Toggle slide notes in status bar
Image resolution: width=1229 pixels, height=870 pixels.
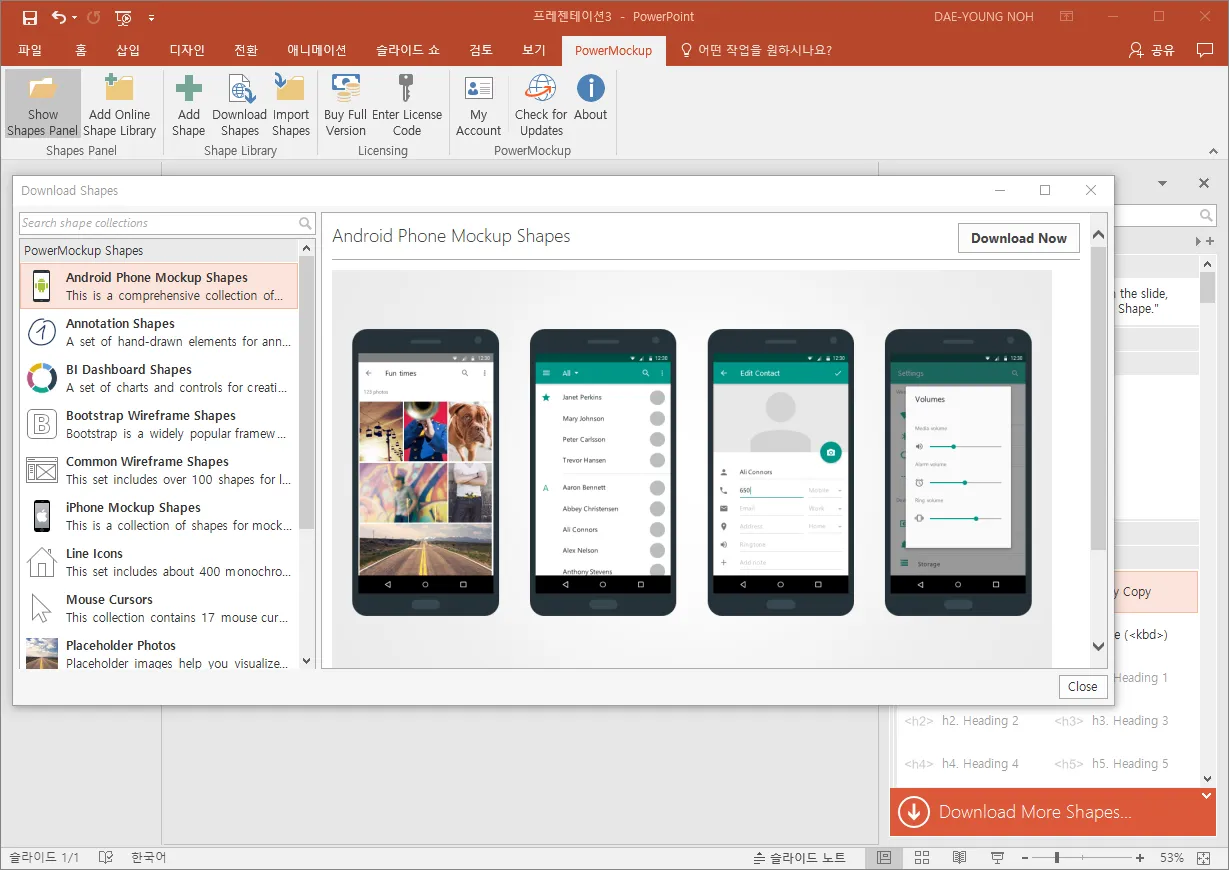(x=799, y=858)
